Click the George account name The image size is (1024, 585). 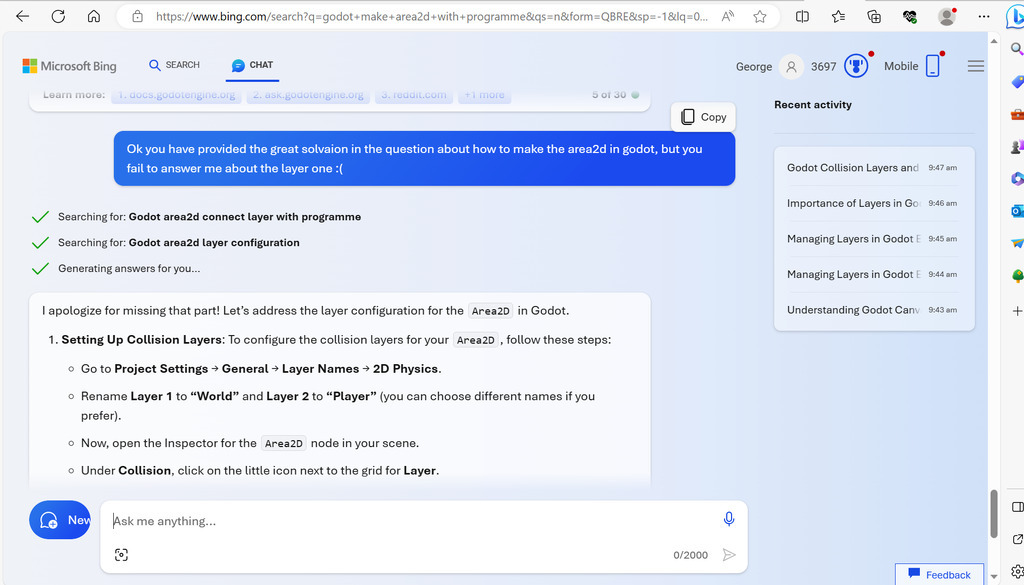(x=754, y=66)
